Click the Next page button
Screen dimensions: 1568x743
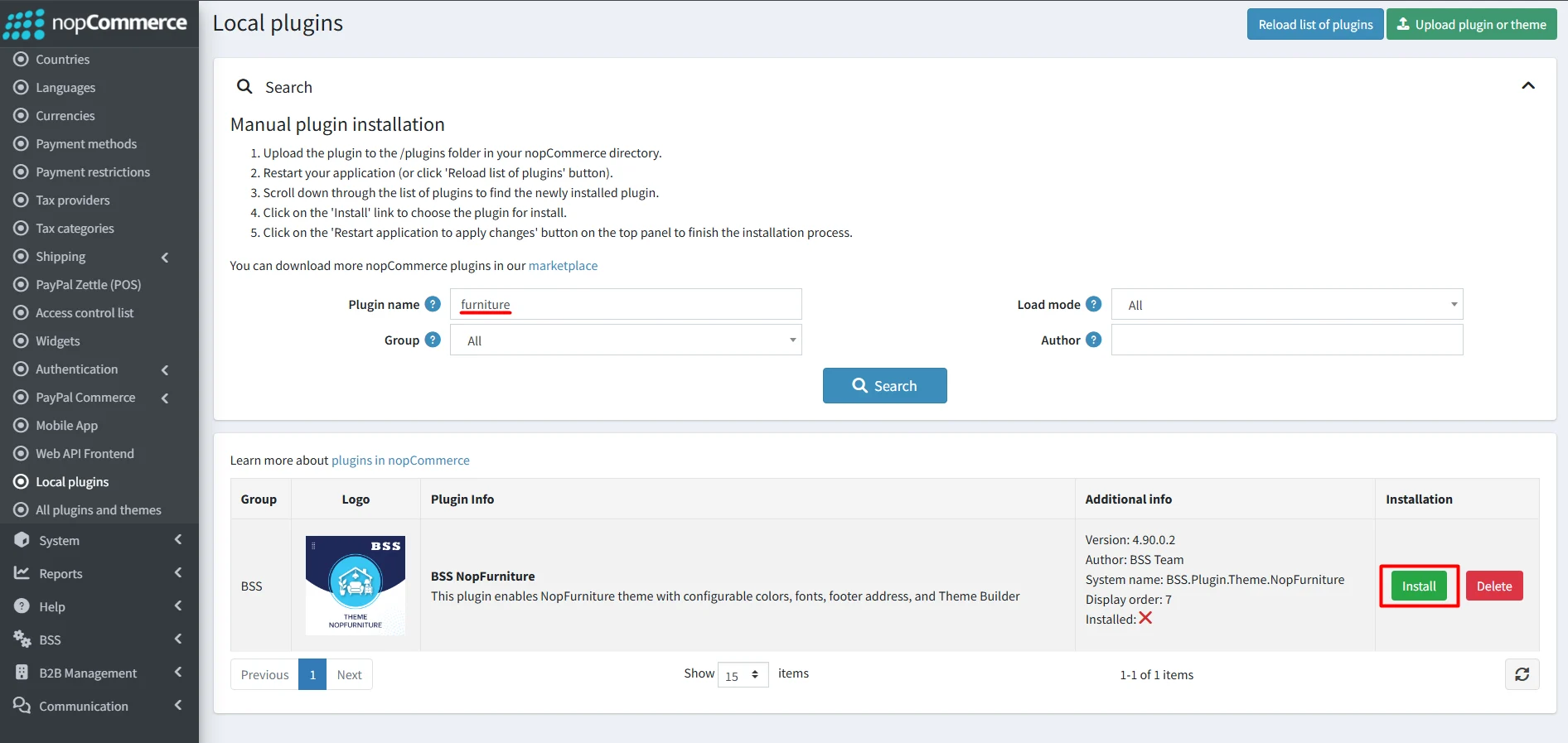pyautogui.click(x=349, y=674)
